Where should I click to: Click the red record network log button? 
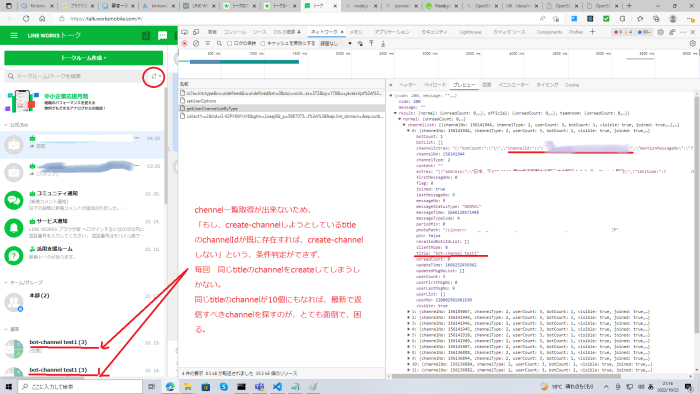[x=184, y=43]
